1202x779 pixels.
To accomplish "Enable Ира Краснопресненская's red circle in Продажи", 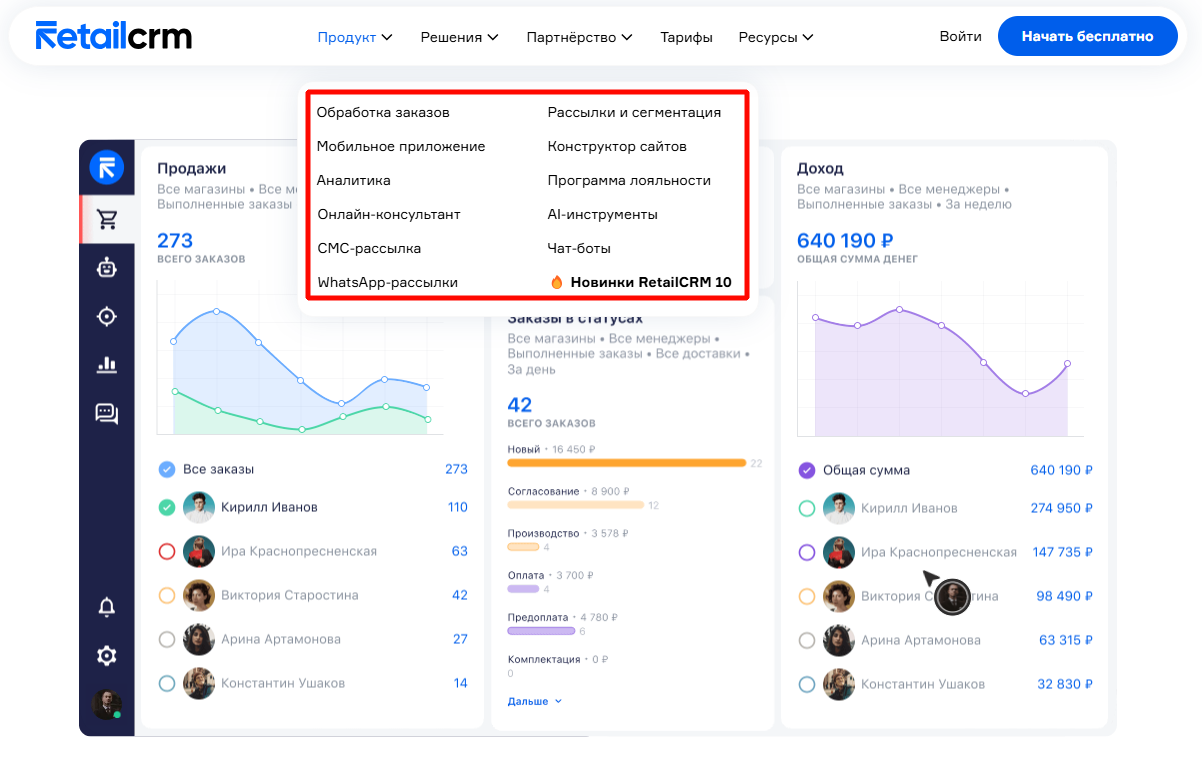I will point(167,551).
